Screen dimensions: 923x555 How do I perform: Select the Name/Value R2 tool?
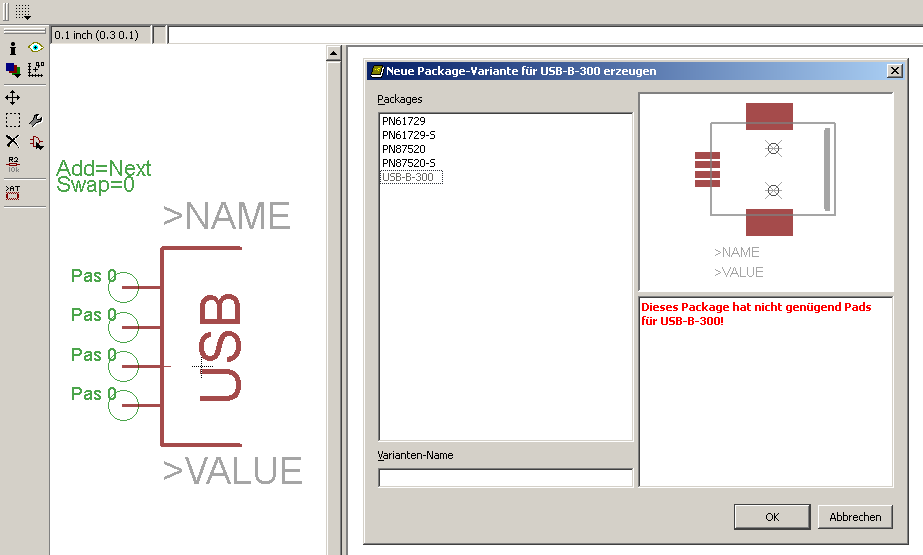click(x=13, y=164)
